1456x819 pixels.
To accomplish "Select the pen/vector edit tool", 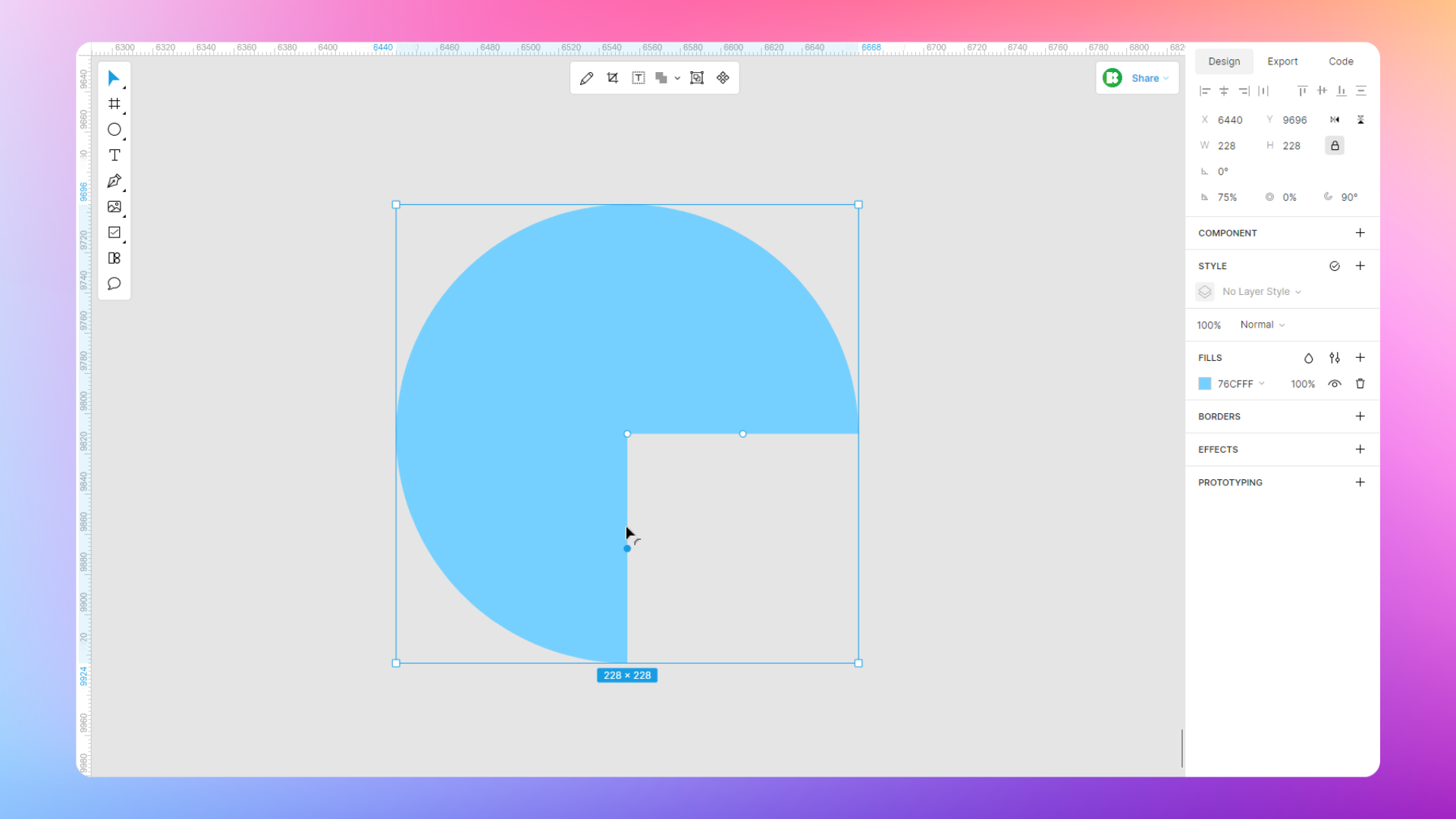I will (x=114, y=181).
